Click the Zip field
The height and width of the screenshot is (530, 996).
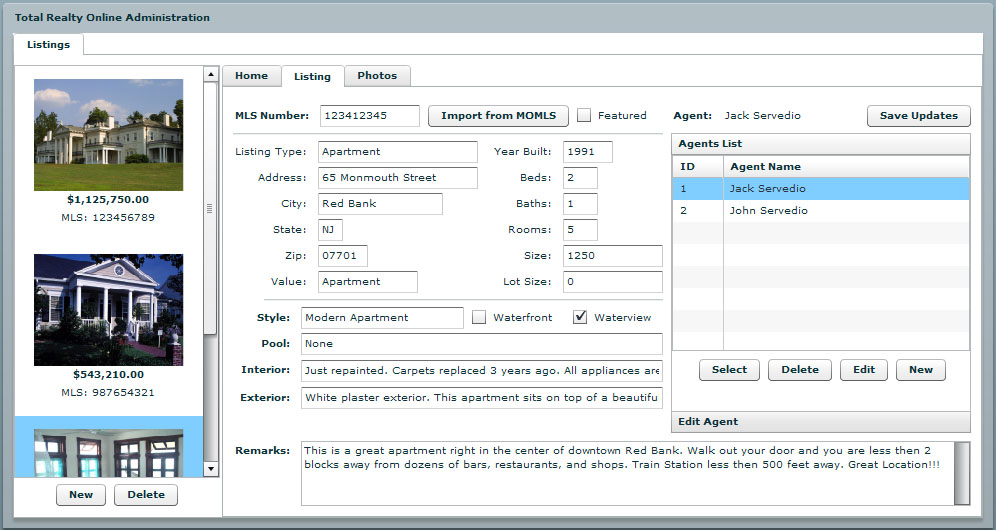[342, 256]
